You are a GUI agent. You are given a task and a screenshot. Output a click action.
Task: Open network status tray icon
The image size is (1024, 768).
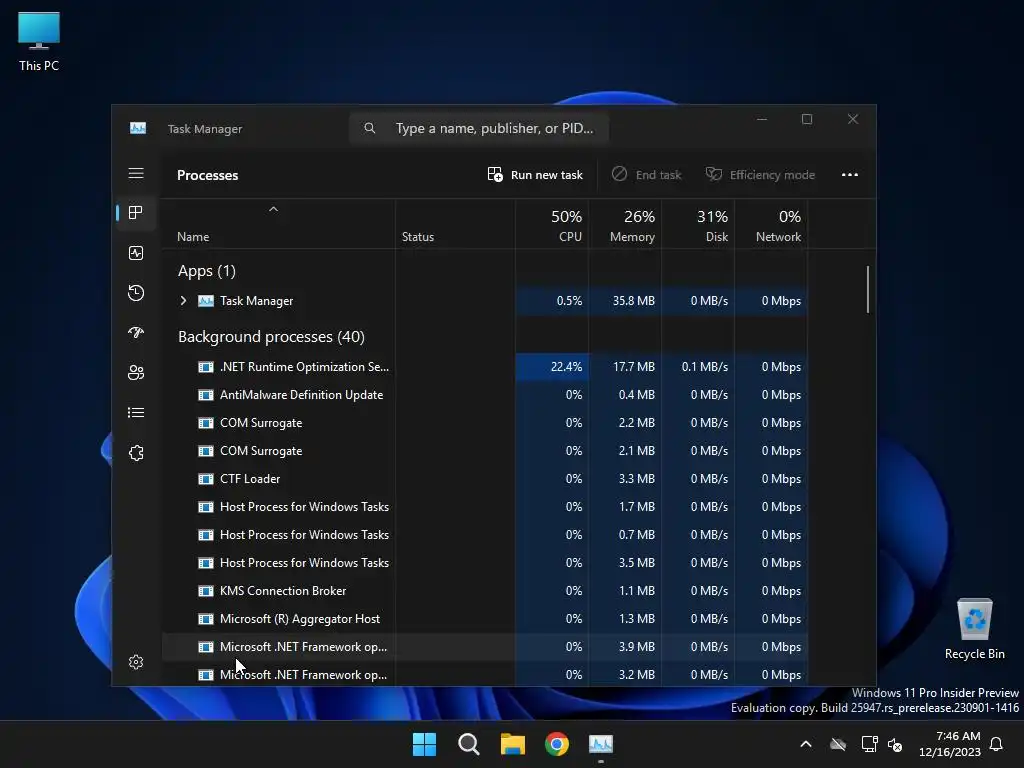(x=869, y=744)
